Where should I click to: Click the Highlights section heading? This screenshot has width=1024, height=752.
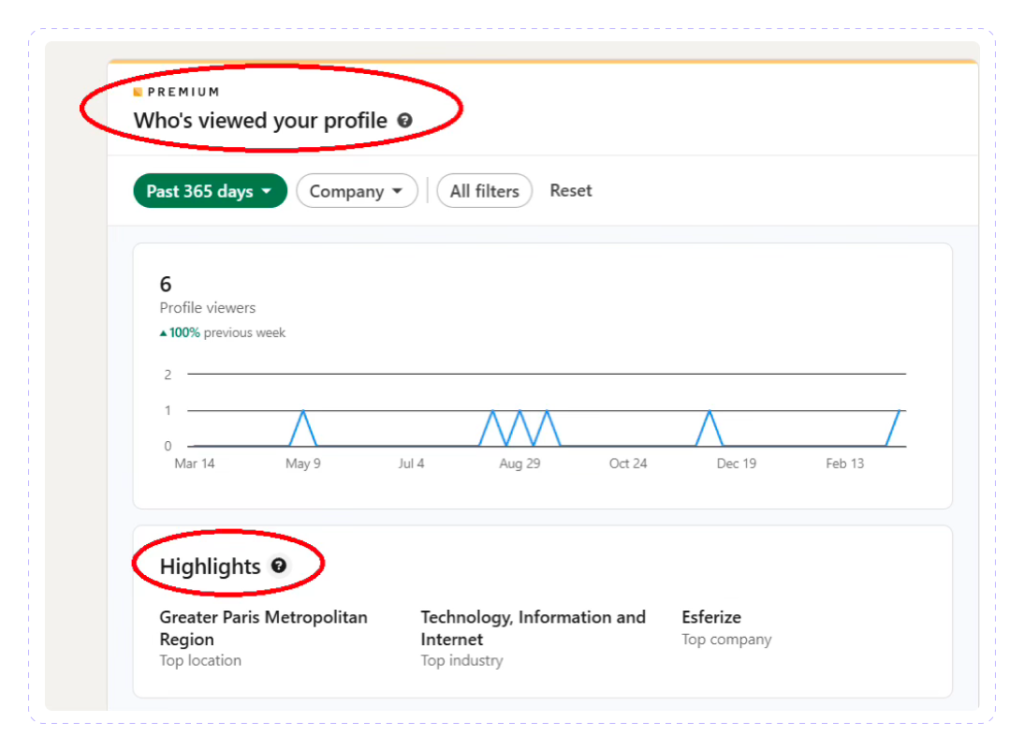tap(210, 567)
